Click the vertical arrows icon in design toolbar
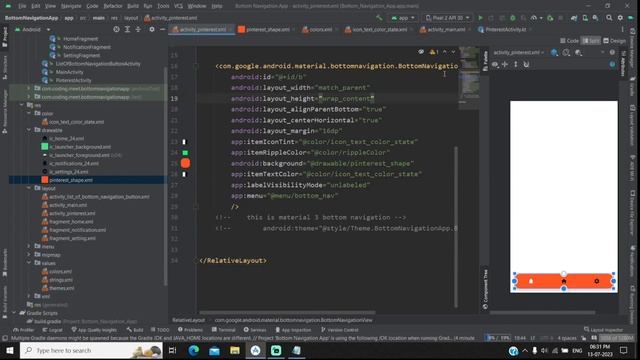Screen dimensions: 640x360 click(516, 64)
